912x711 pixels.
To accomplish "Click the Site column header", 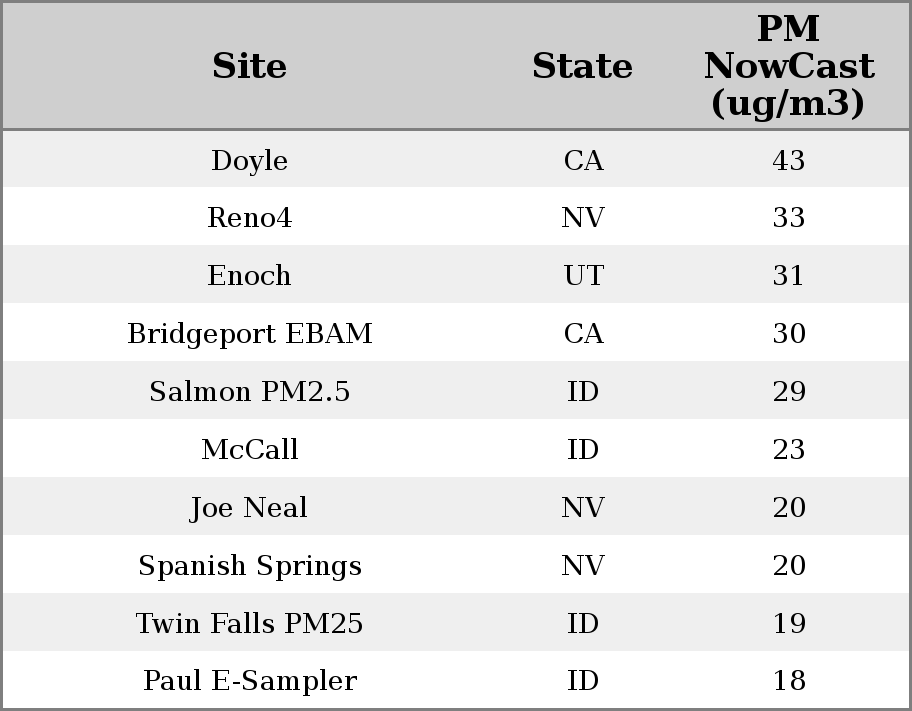I will (249, 66).
